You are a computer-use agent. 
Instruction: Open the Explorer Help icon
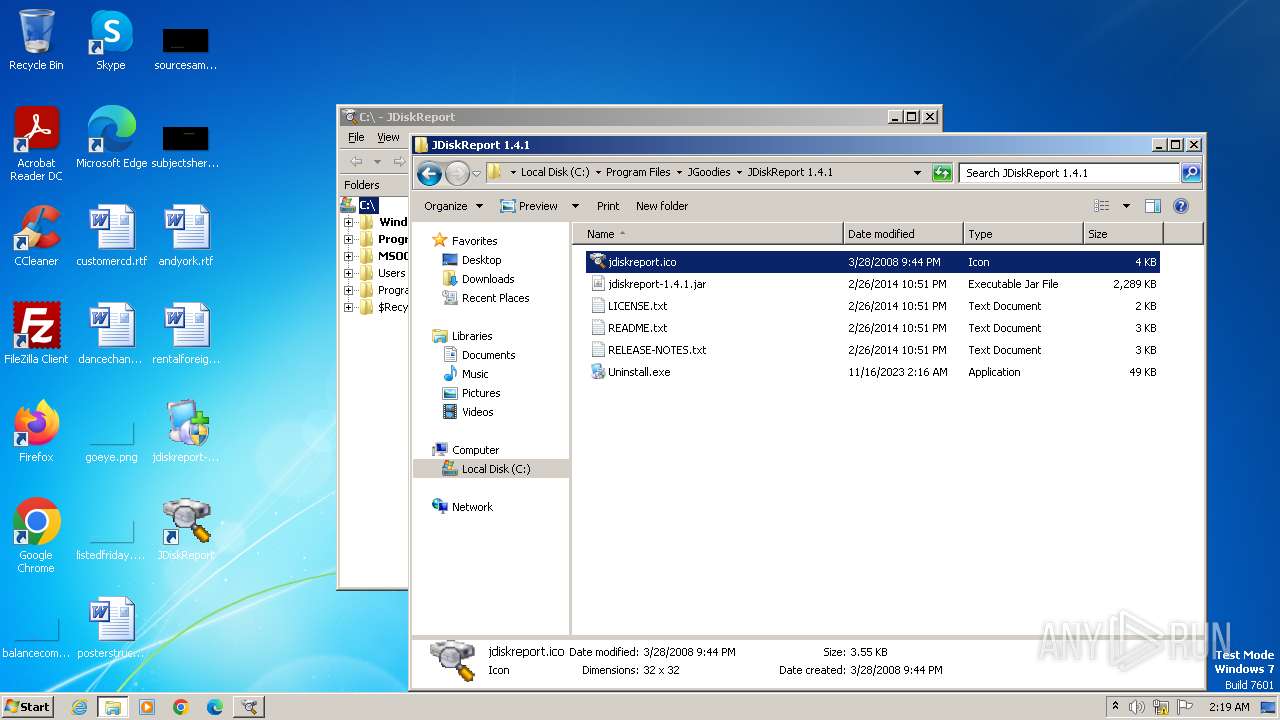click(x=1180, y=206)
